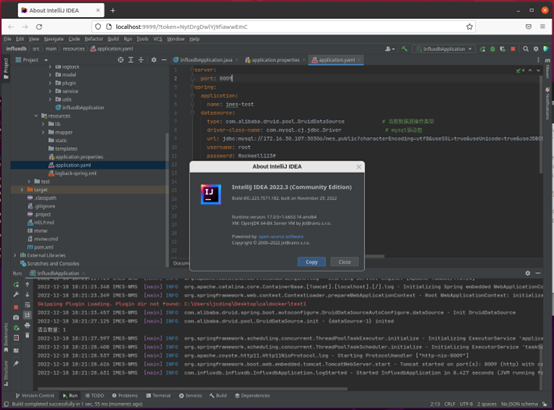Screen dimensions: 554x410
Task: Hide the Project panel with the minus icon
Action: click(164, 60)
